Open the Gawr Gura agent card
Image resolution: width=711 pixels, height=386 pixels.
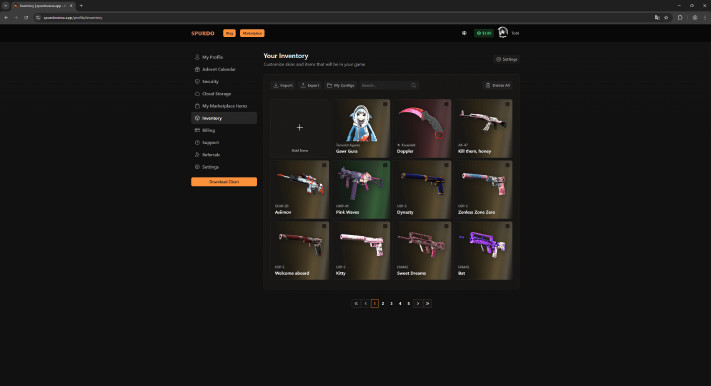tap(361, 129)
